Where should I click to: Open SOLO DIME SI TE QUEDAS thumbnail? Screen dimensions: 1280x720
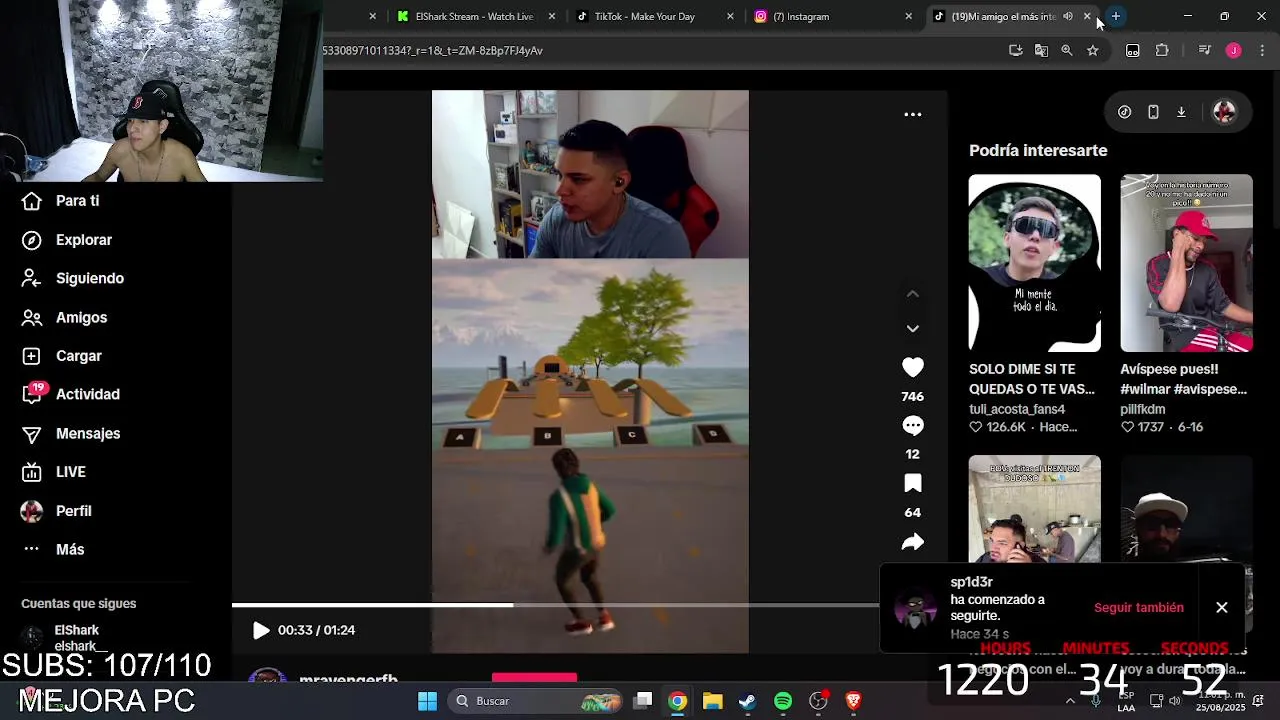pos(1034,263)
